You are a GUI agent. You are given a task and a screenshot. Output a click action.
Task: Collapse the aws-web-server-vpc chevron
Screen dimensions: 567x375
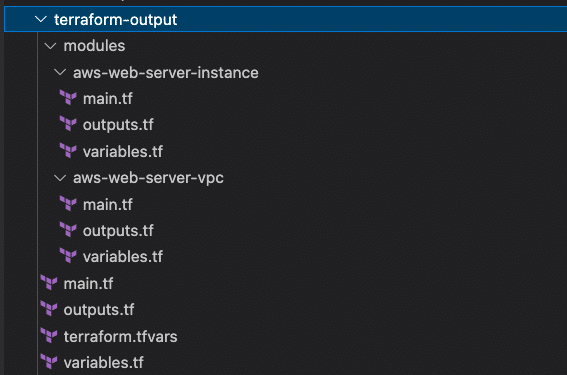point(60,178)
